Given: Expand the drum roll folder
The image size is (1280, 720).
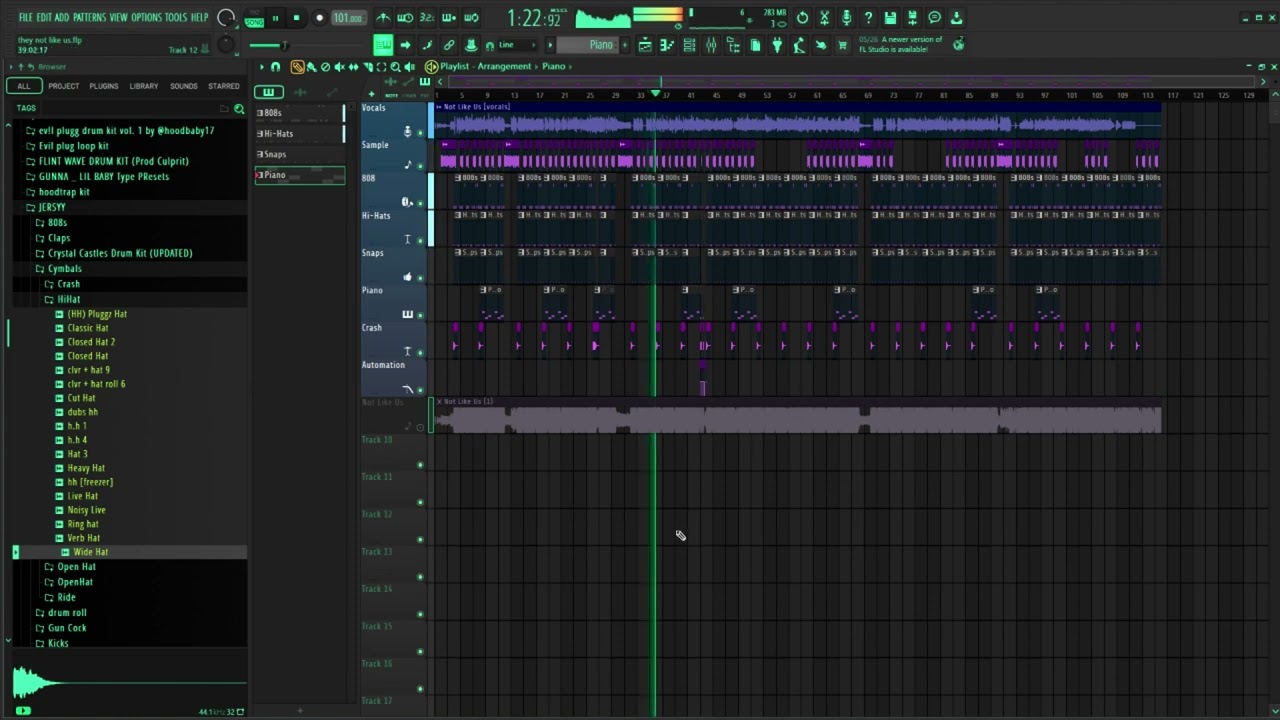Looking at the screenshot, I should (62, 613).
